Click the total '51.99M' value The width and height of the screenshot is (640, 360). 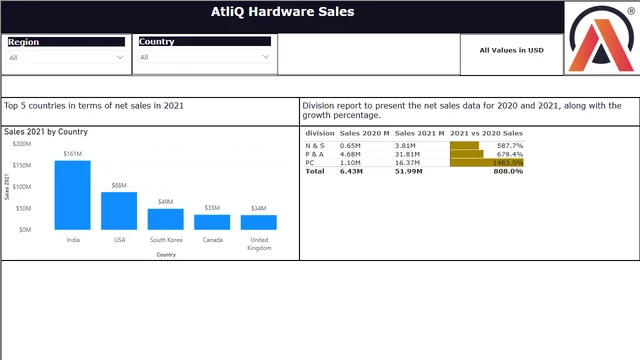[409, 171]
